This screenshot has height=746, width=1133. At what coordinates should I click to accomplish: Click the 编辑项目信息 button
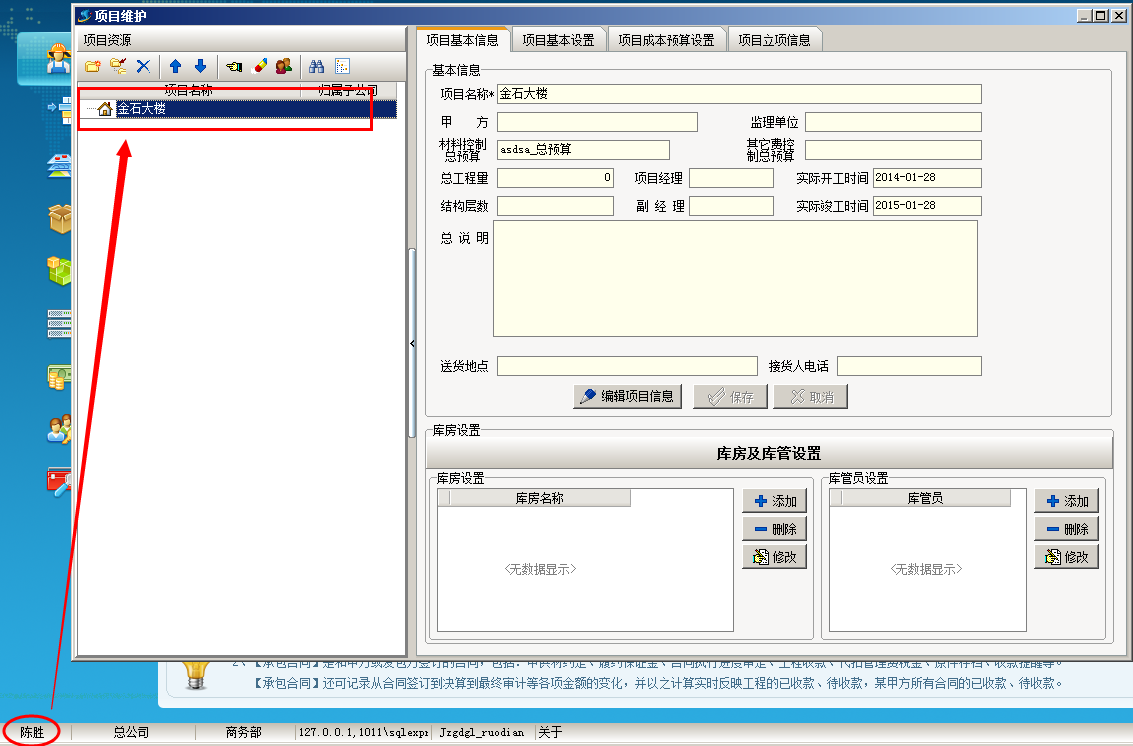(627, 396)
